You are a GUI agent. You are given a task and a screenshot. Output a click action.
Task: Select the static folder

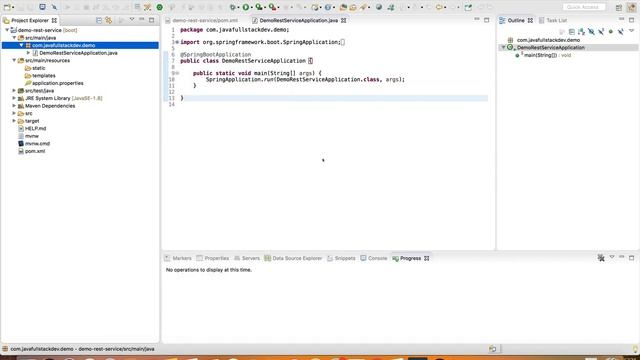38,68
